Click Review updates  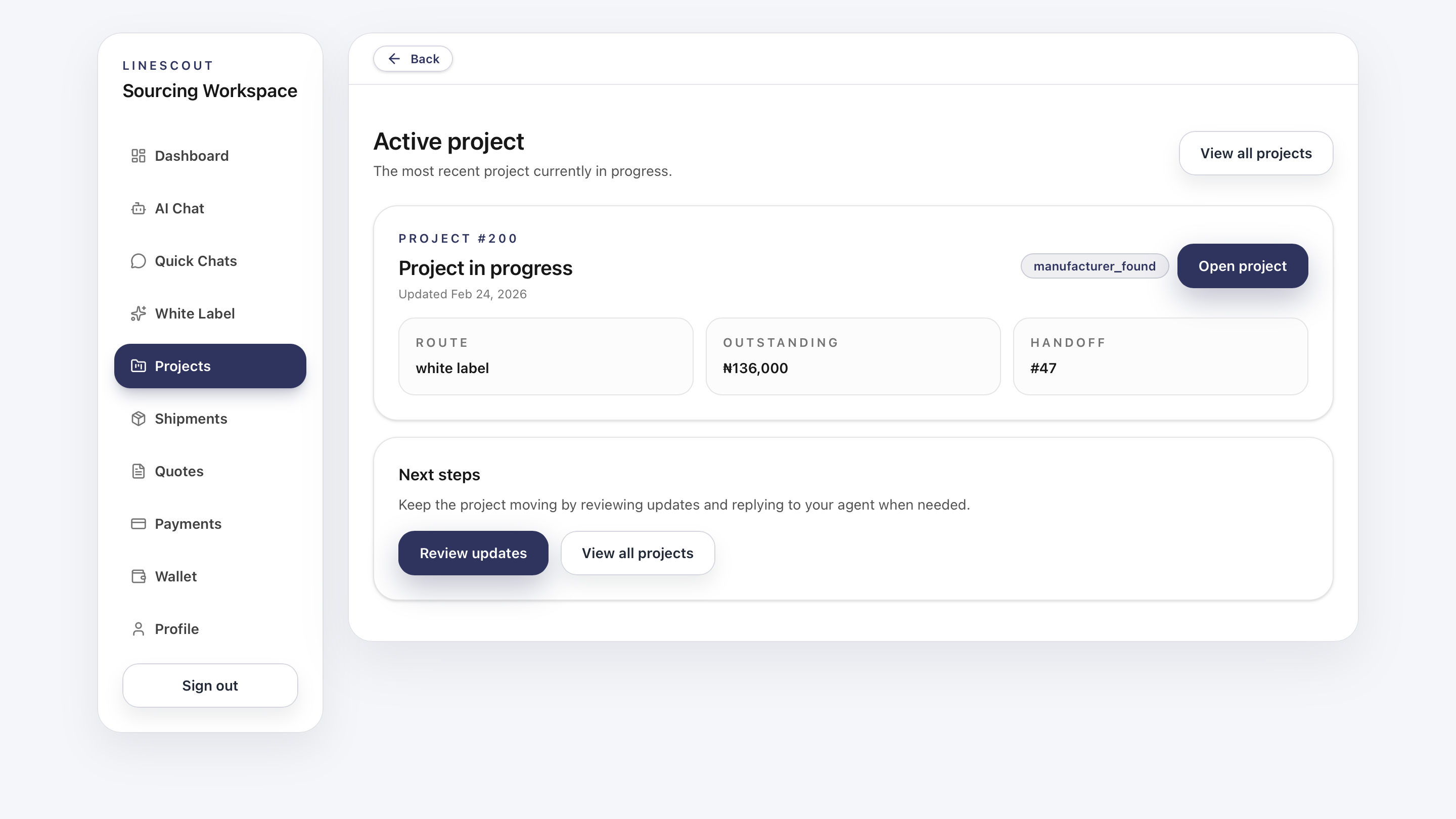click(x=473, y=553)
